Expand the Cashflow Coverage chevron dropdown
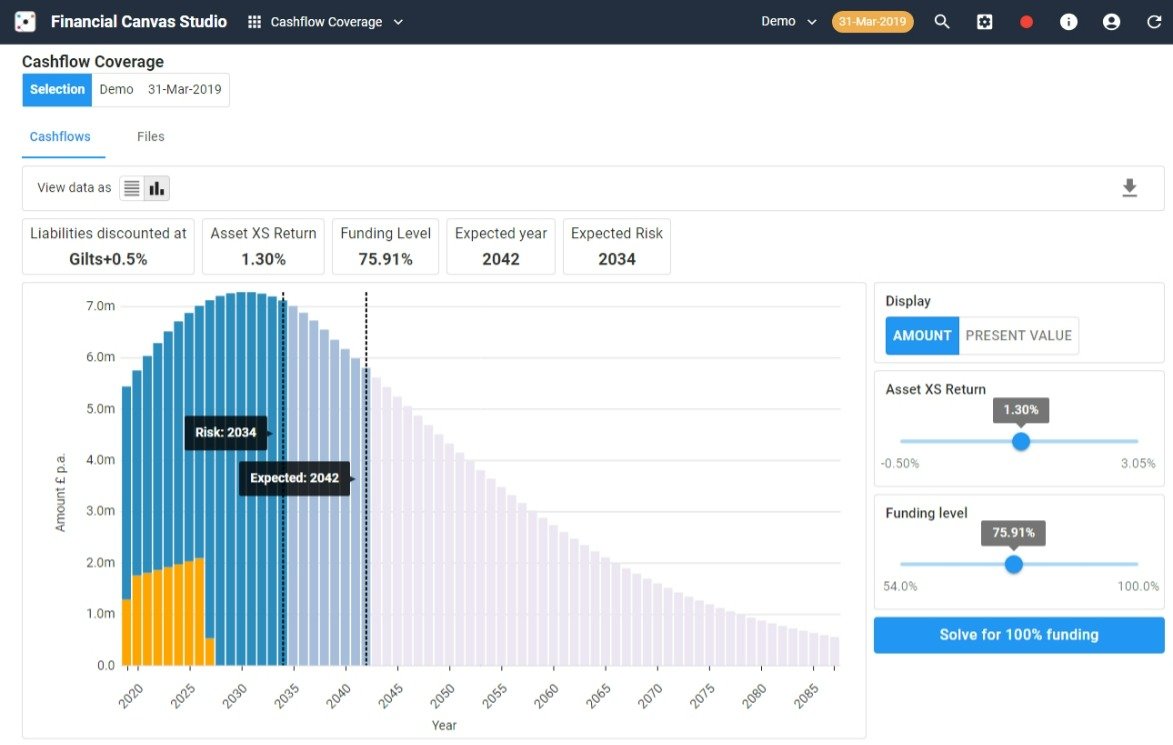The width and height of the screenshot is (1173, 745). pyautogui.click(x=398, y=22)
